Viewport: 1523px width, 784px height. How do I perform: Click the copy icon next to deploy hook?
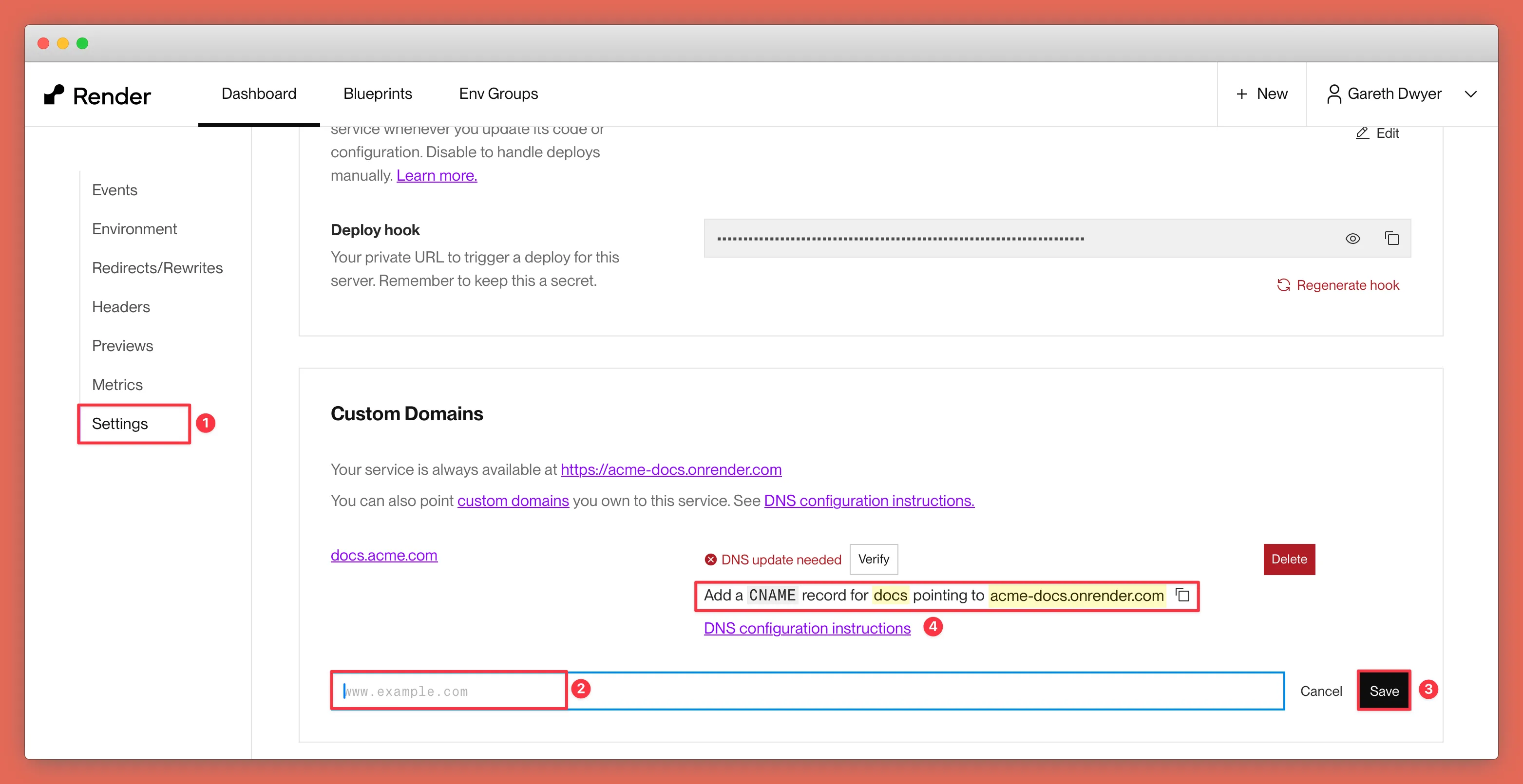coord(1392,238)
